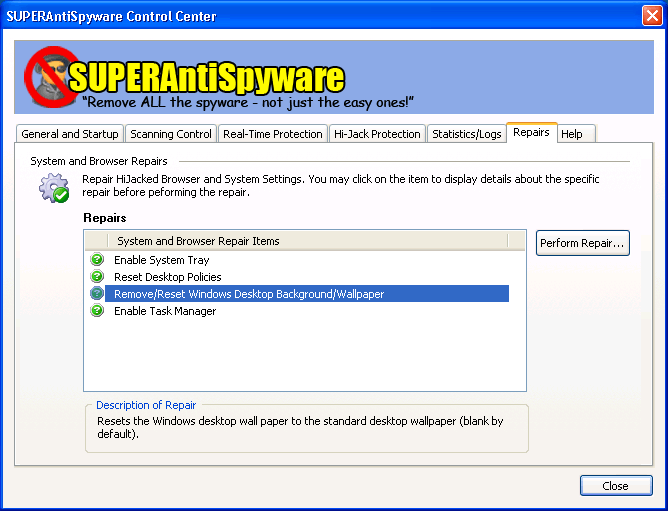Click the gear repair icon with checkmark
The width and height of the screenshot is (668, 512).
tap(53, 188)
